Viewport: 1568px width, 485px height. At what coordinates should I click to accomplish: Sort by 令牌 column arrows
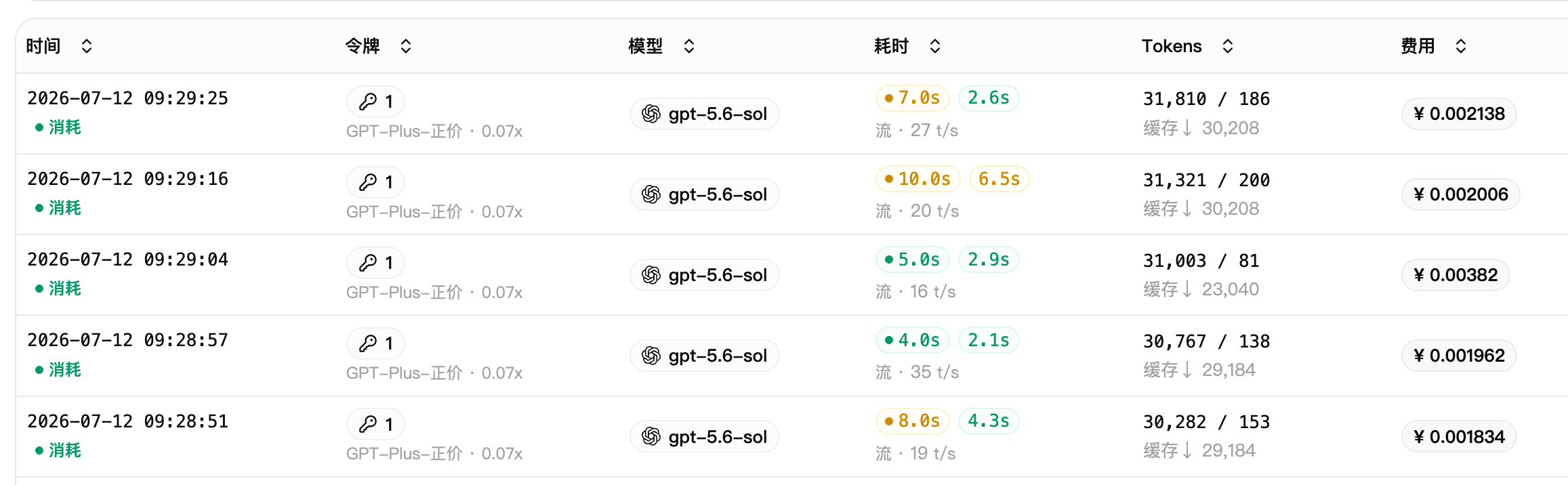coord(406,46)
